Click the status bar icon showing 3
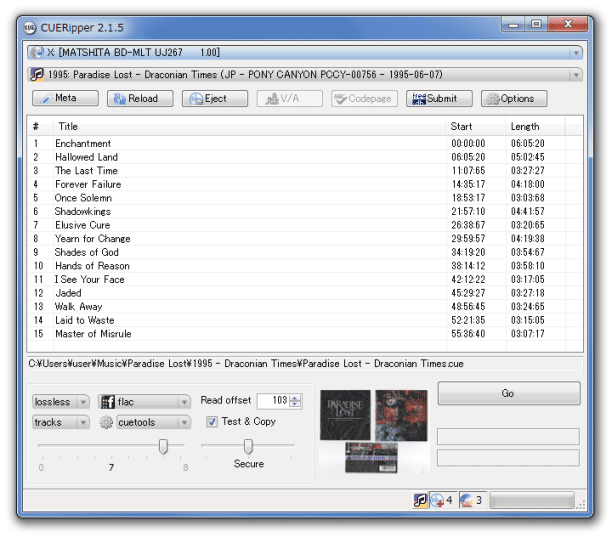This screenshot has width=612, height=537. [472, 500]
